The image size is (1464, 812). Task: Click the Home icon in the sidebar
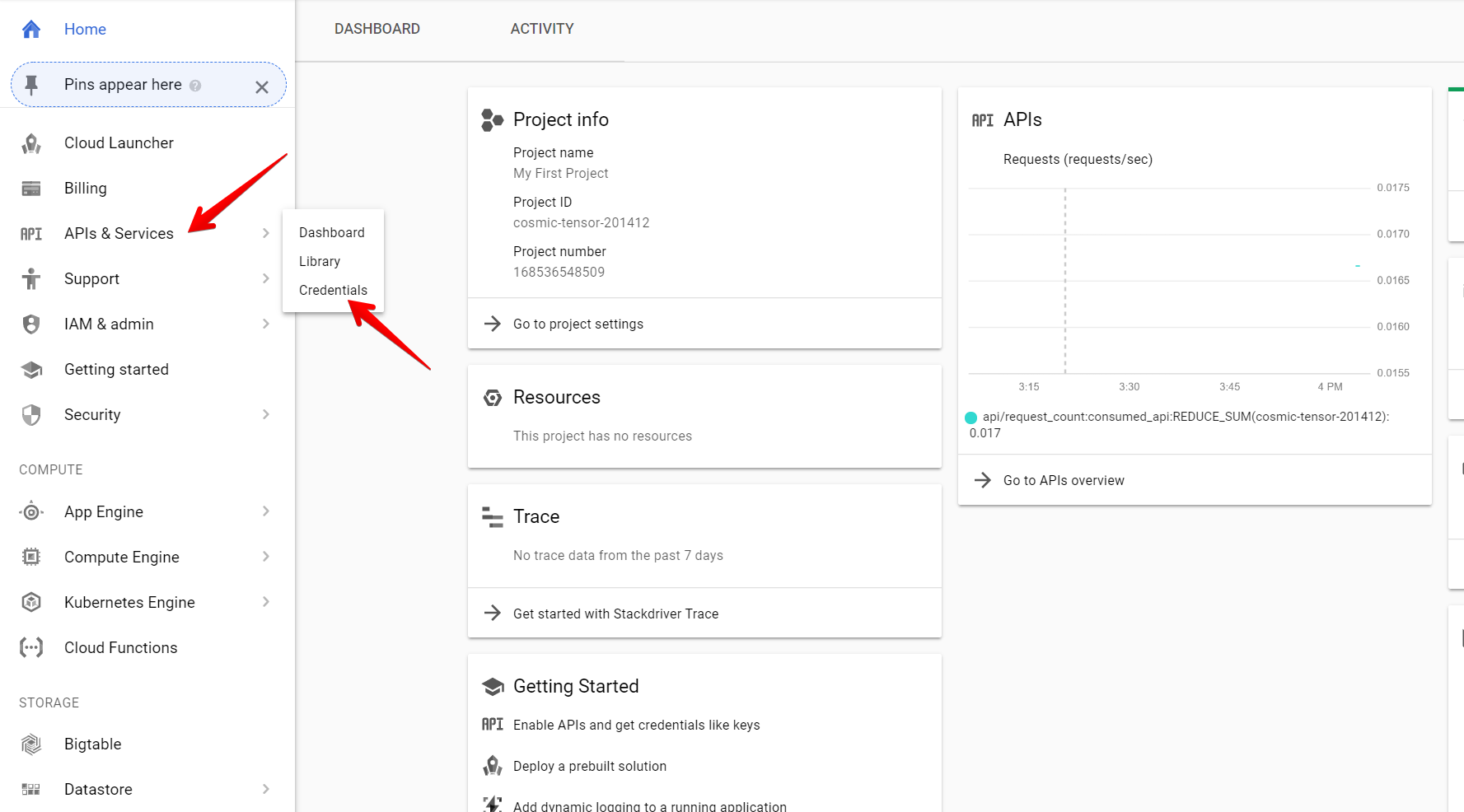tap(30, 29)
